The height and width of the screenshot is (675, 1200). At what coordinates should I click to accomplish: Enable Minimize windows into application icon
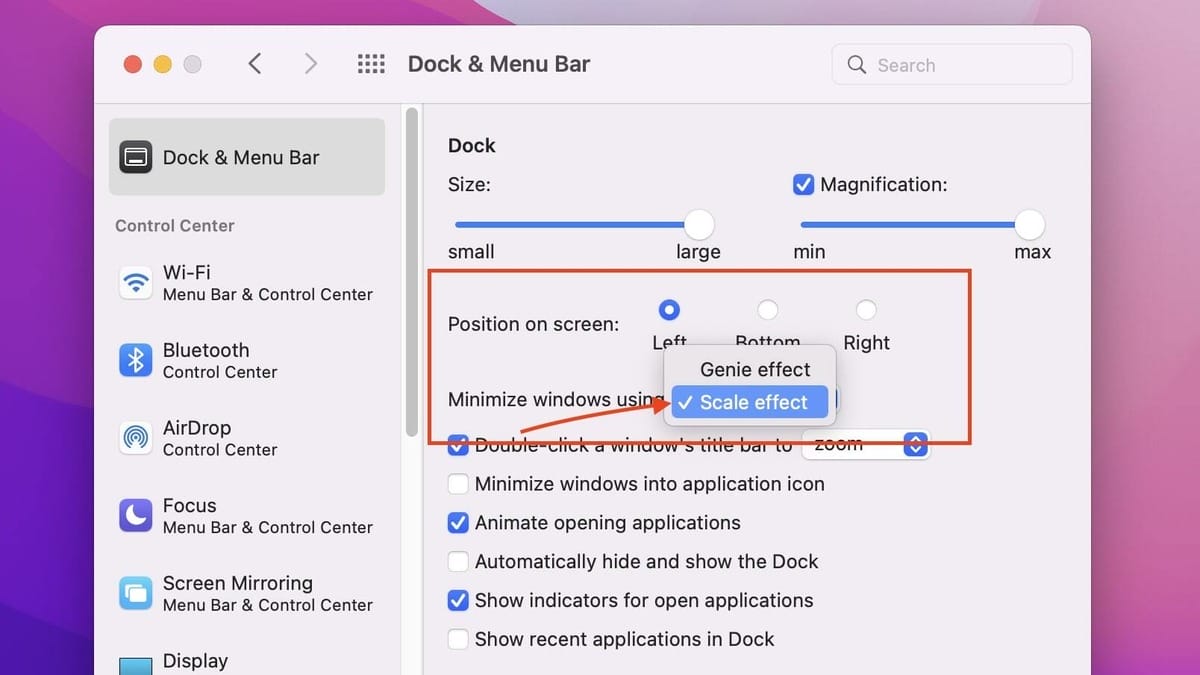(x=458, y=484)
